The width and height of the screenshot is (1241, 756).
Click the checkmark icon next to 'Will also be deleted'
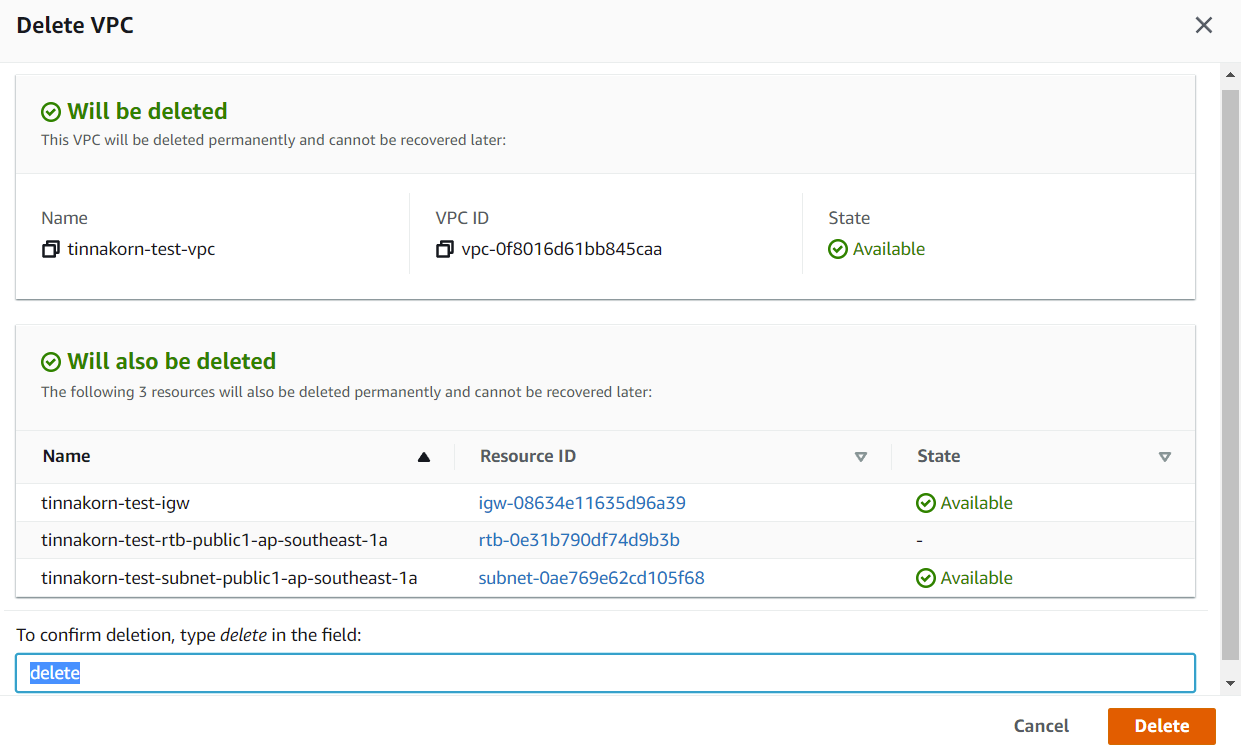pos(50,361)
